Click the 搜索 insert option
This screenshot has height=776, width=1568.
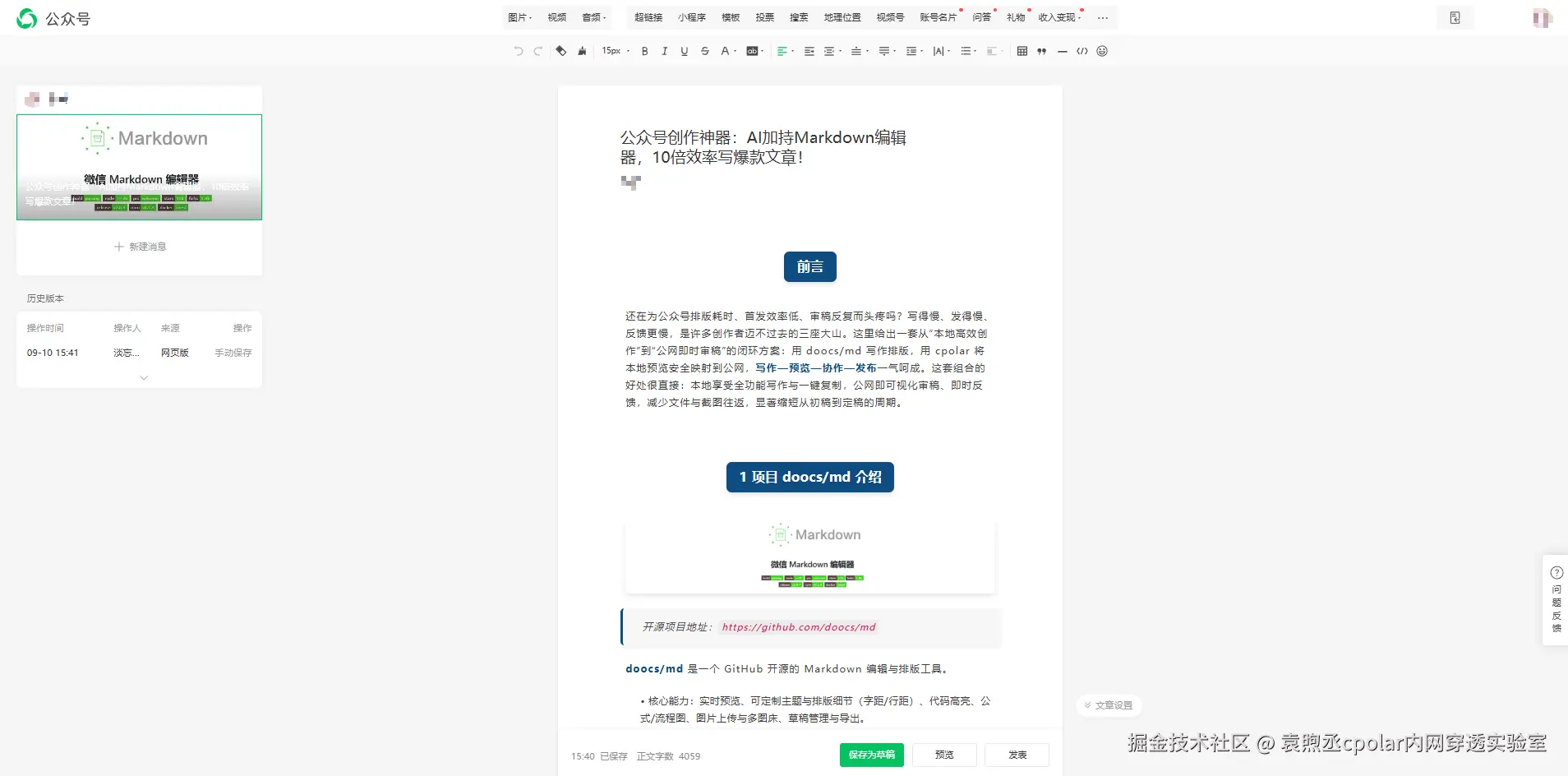(x=799, y=17)
